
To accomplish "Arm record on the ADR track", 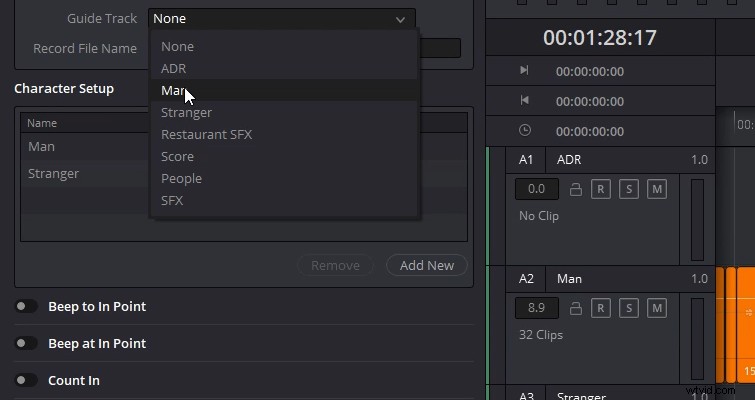I will pyautogui.click(x=600, y=189).
